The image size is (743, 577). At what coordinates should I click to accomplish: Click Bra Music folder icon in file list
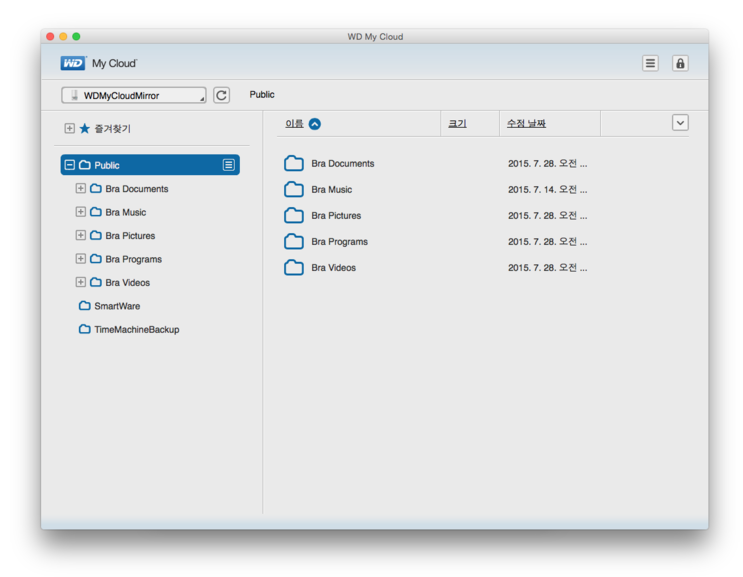pos(294,189)
